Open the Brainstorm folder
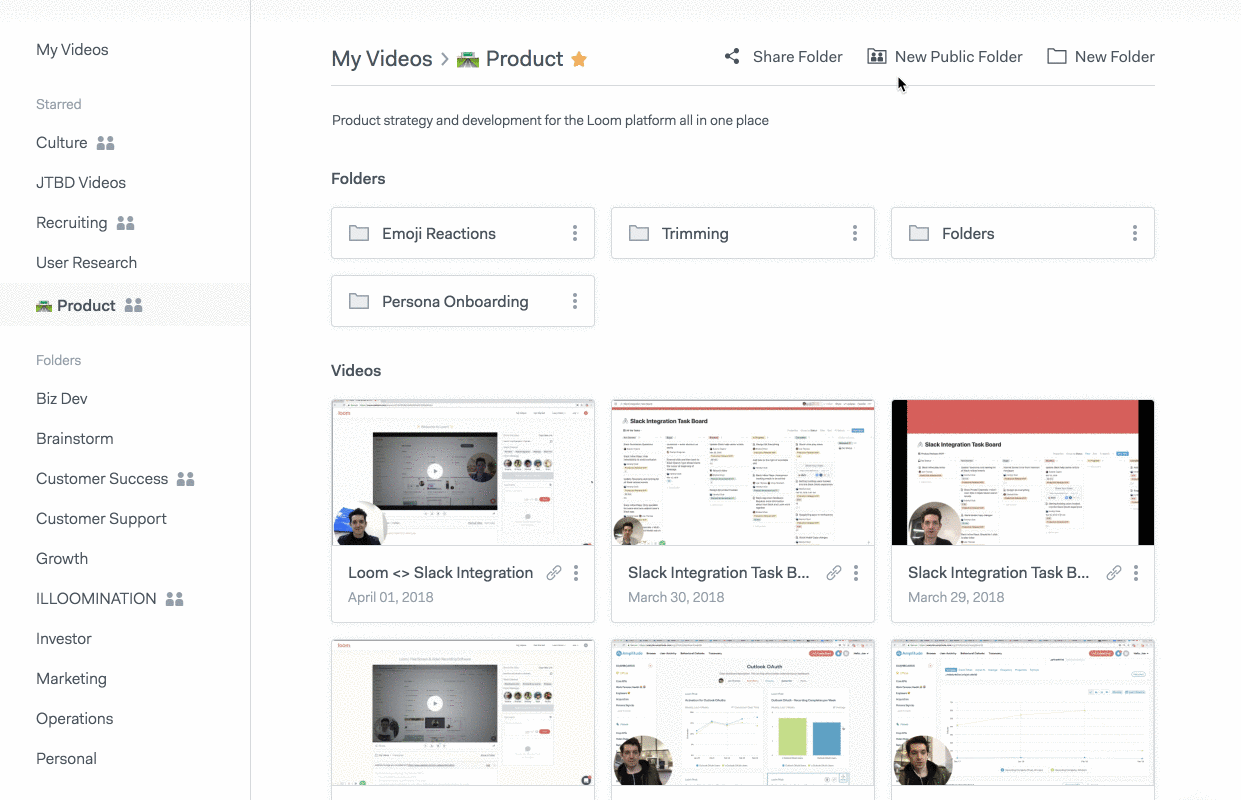 75,439
